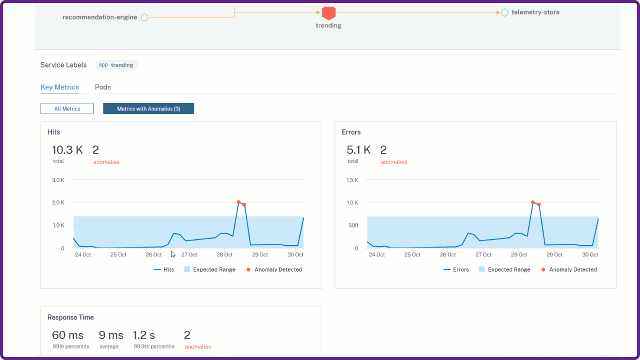
Task: Click anomalies count in Errors card
Action: pyautogui.click(x=384, y=150)
